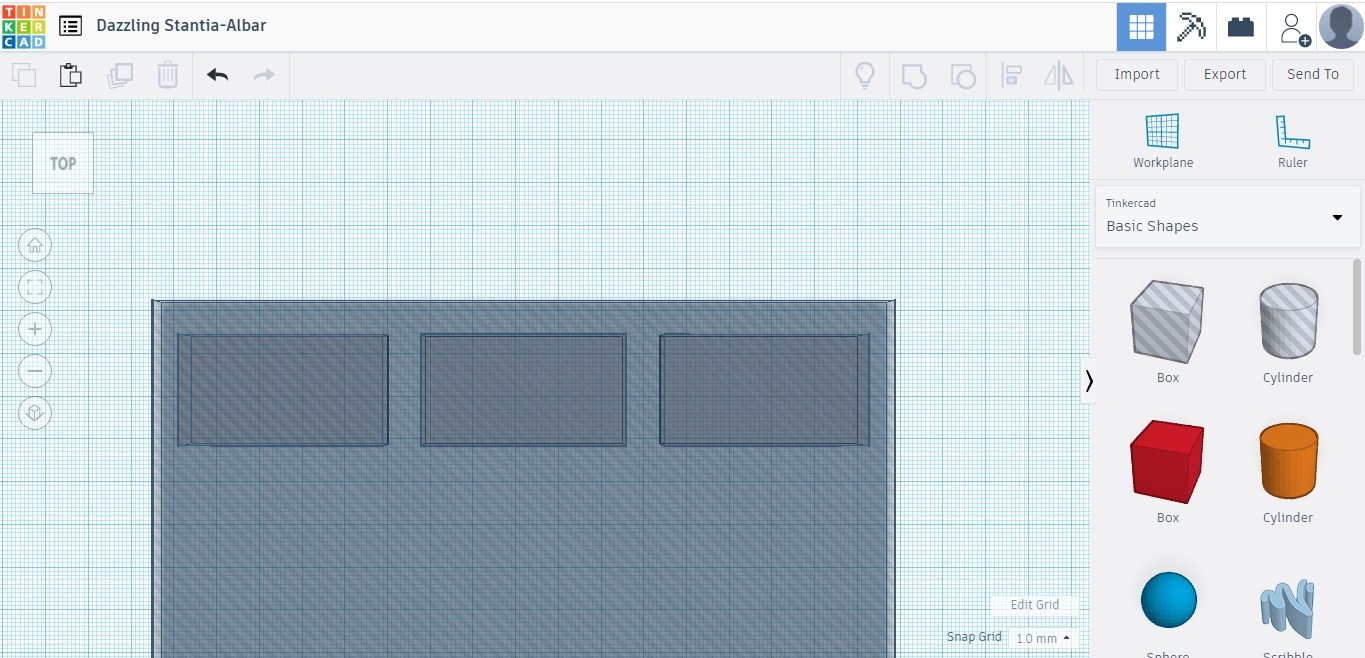
Task: Click the TOP view cube
Action: 63,163
